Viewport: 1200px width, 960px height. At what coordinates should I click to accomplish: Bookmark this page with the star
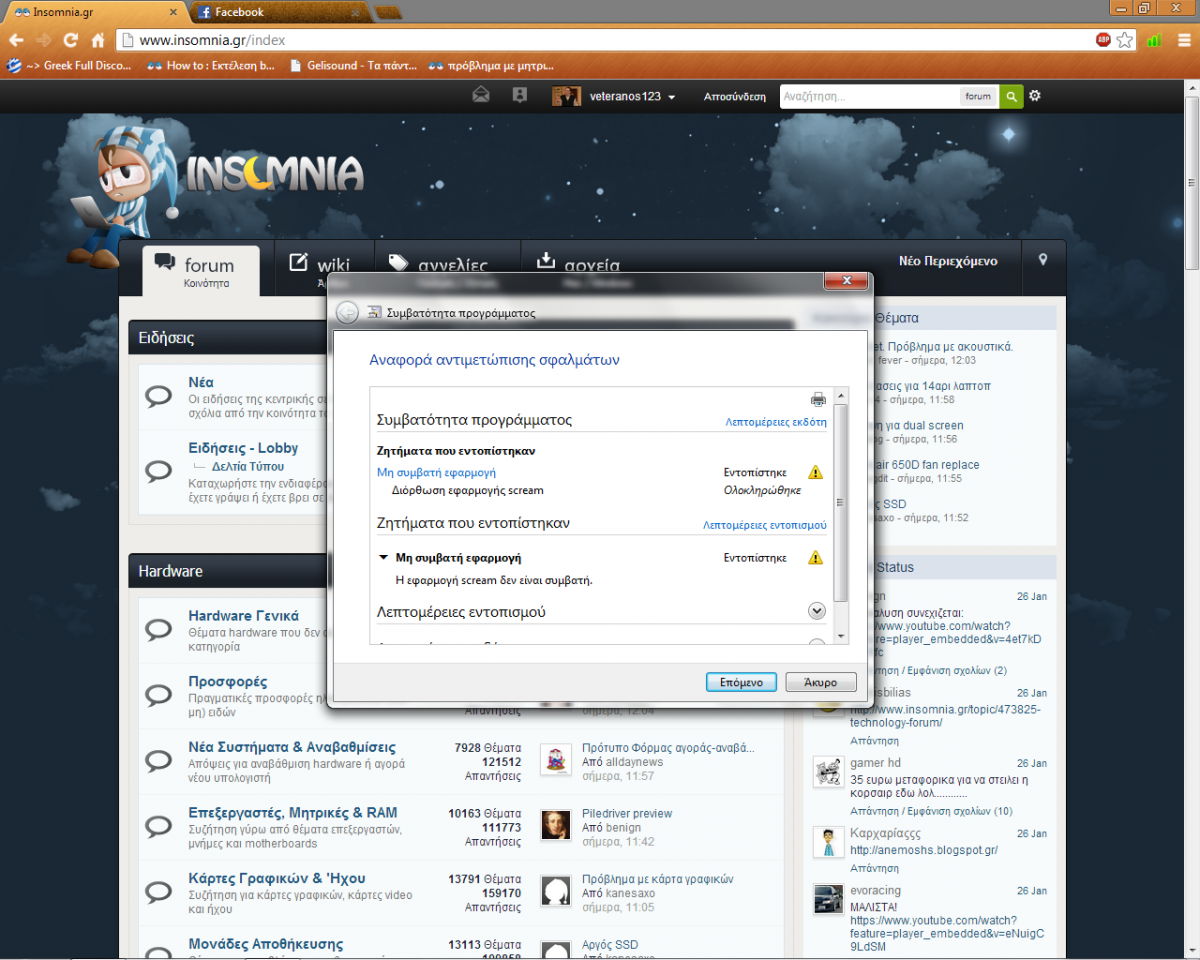pyautogui.click(x=1125, y=40)
